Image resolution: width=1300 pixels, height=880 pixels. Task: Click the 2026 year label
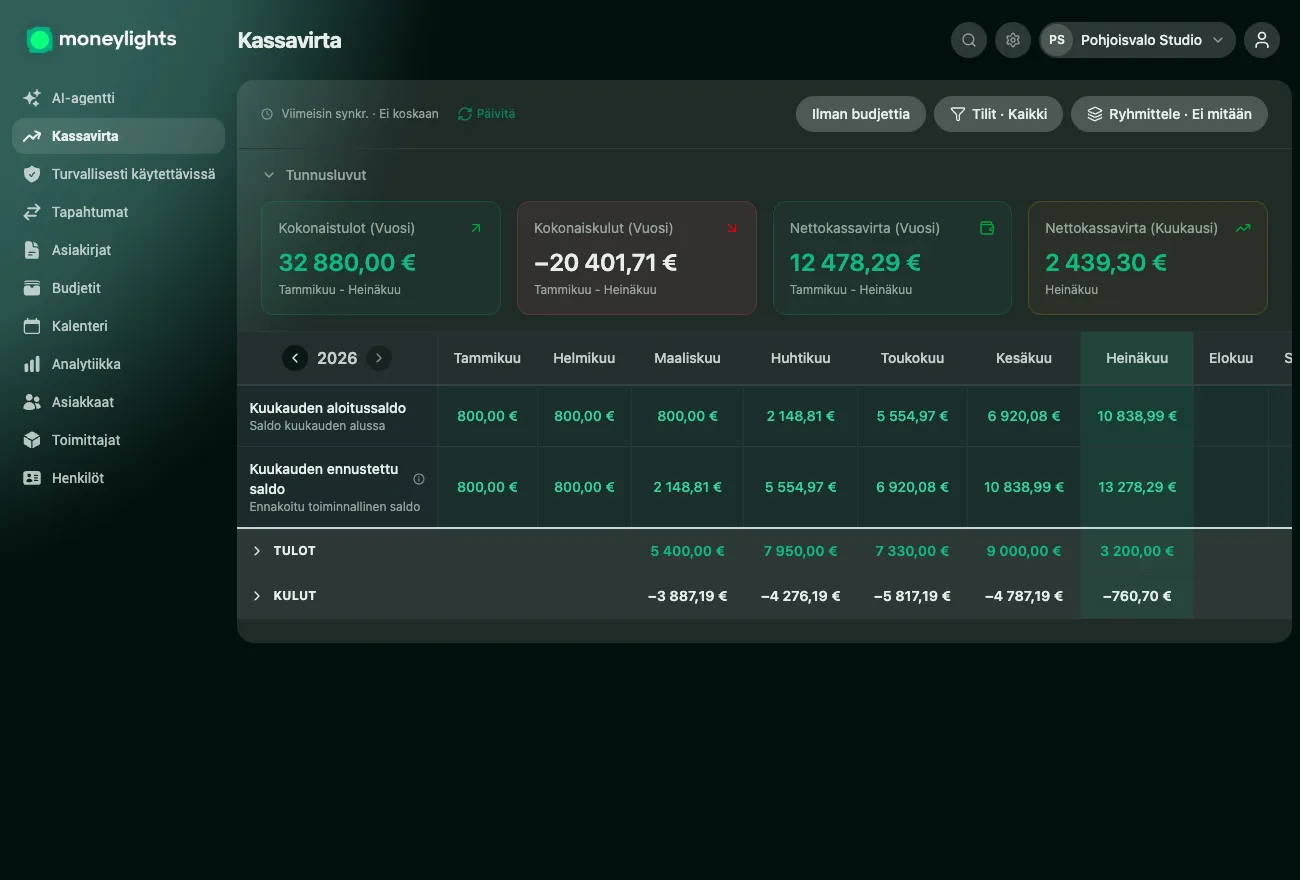(x=337, y=358)
